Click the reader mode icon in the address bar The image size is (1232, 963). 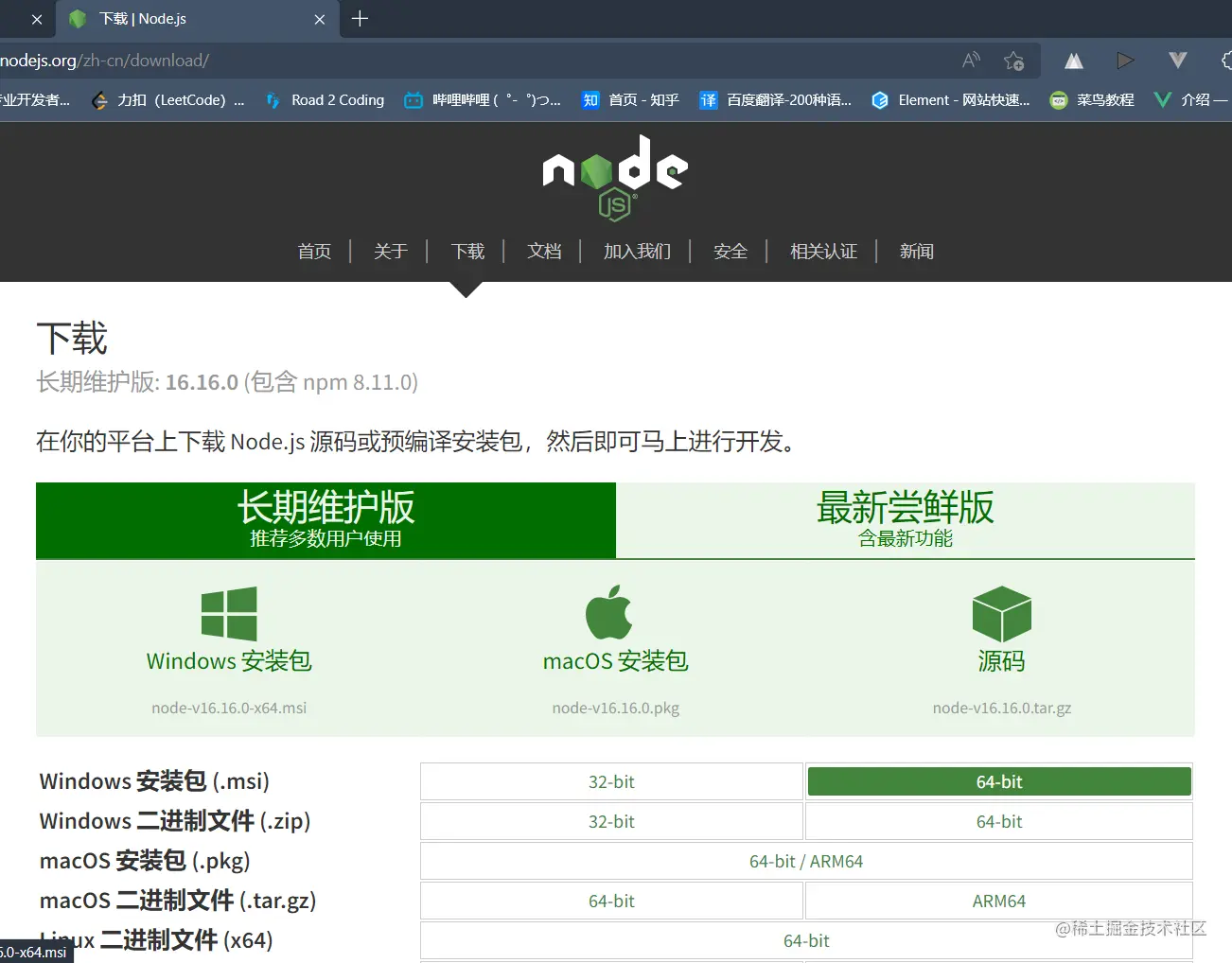[x=970, y=60]
